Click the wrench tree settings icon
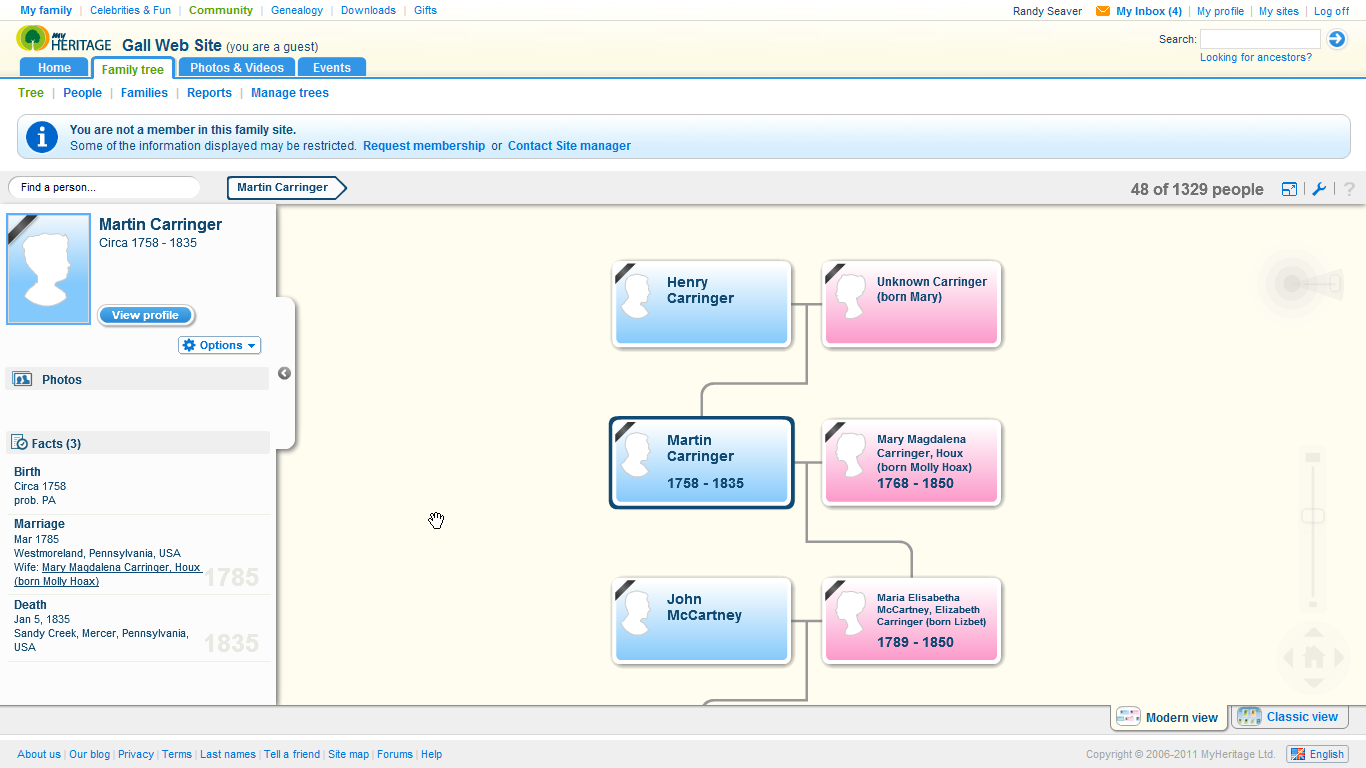This screenshot has height=768, width=1366. coord(1318,188)
